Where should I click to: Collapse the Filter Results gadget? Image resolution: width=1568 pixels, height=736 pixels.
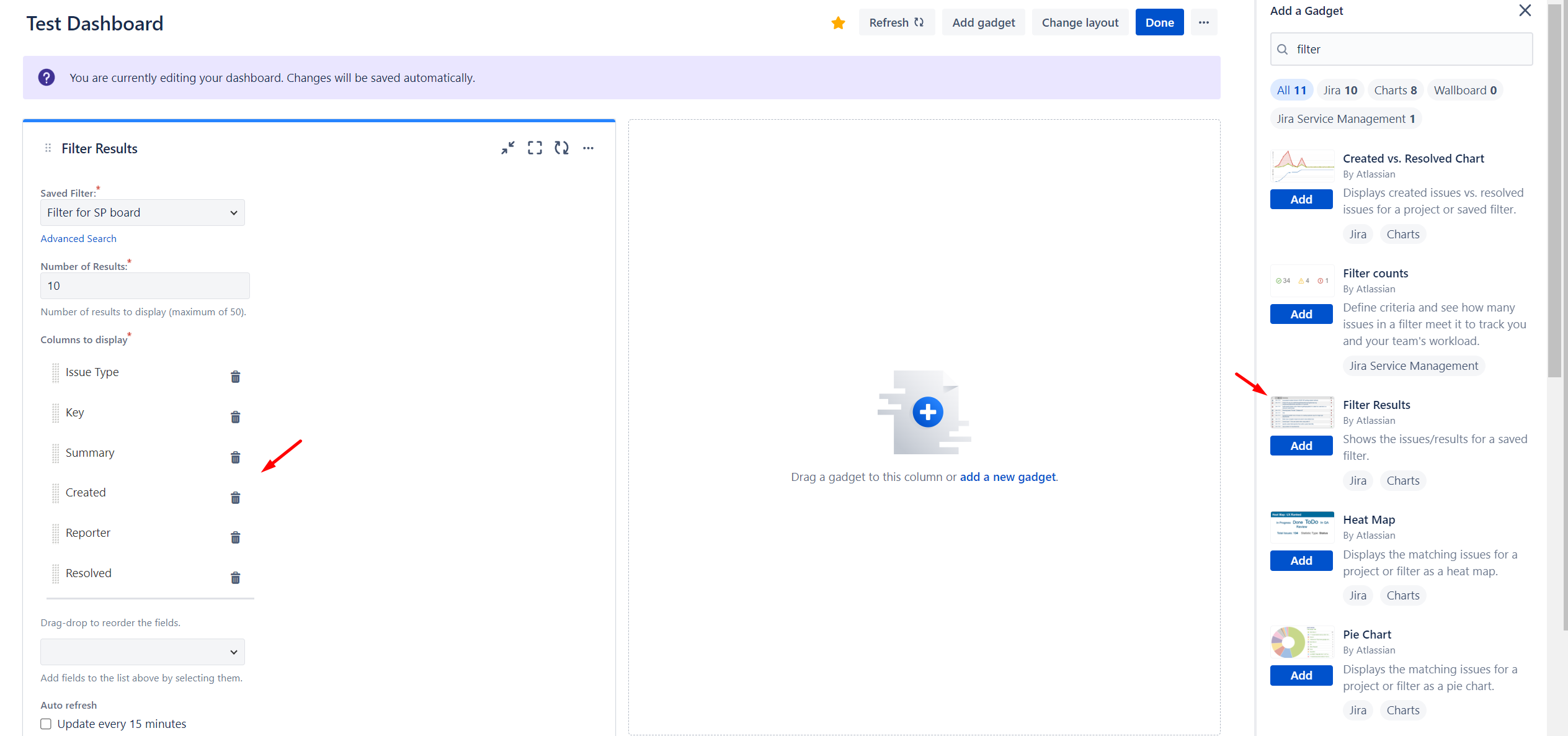[508, 148]
